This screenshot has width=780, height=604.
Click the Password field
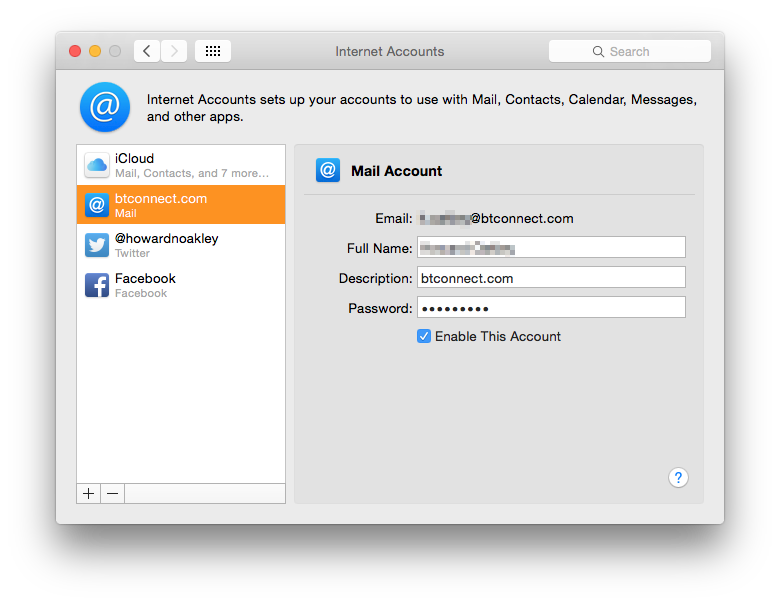[551, 308]
